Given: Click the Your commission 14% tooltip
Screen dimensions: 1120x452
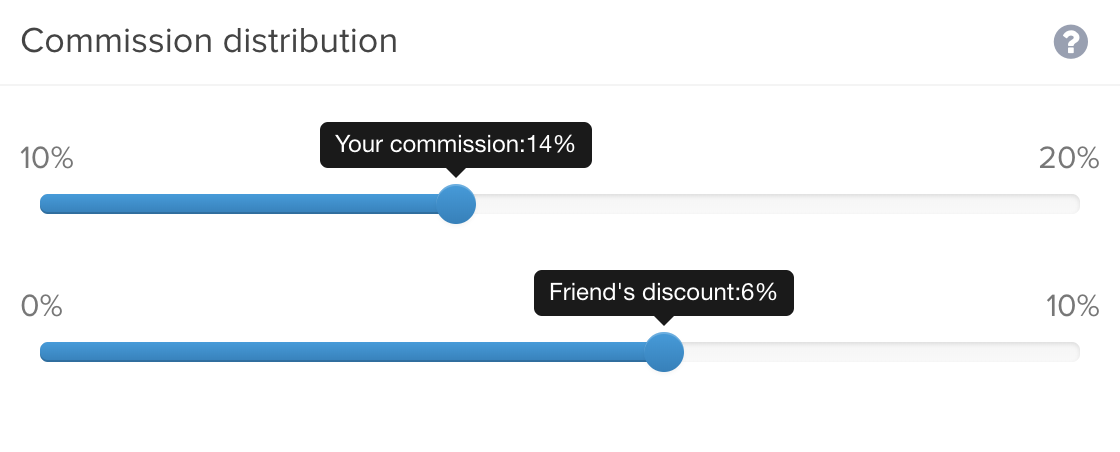Looking at the screenshot, I should 456,145.
